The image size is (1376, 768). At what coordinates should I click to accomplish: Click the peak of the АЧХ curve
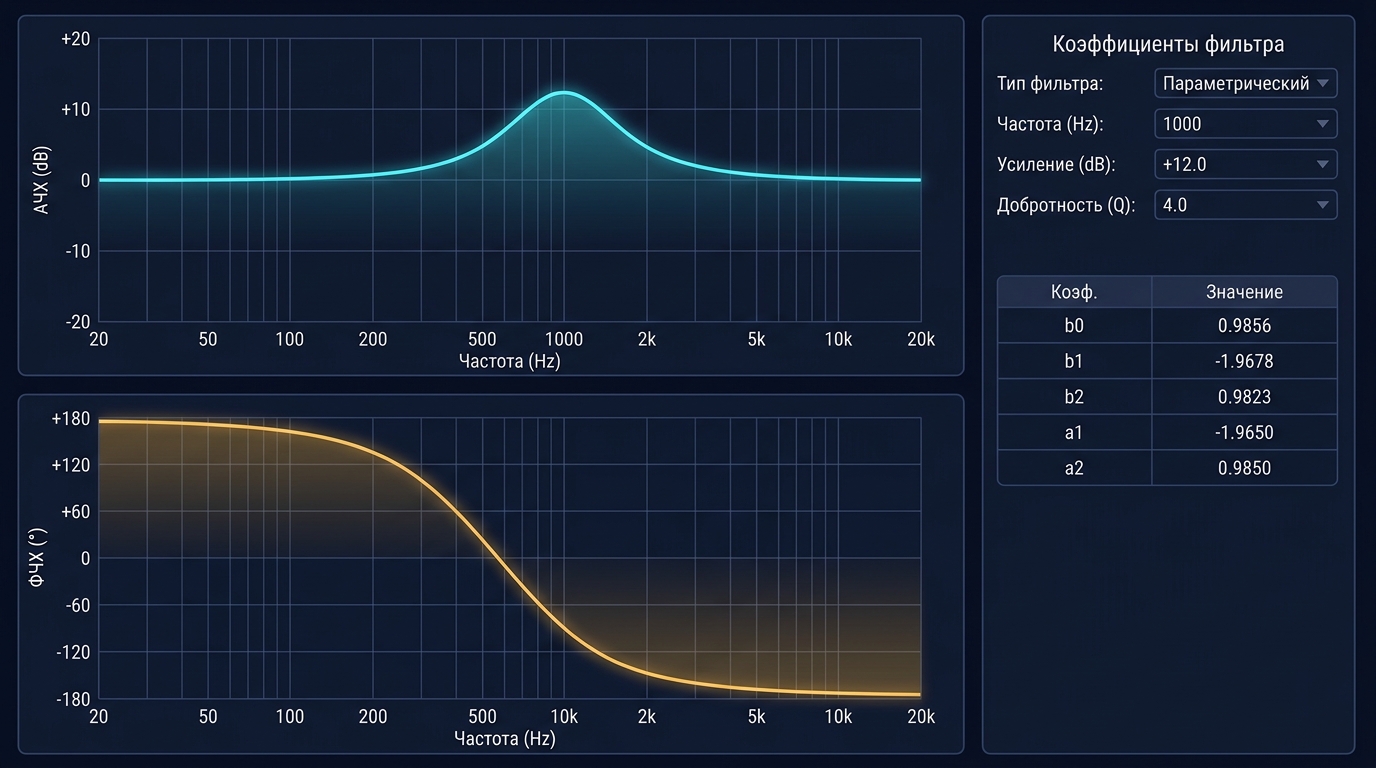pyautogui.click(x=563, y=92)
